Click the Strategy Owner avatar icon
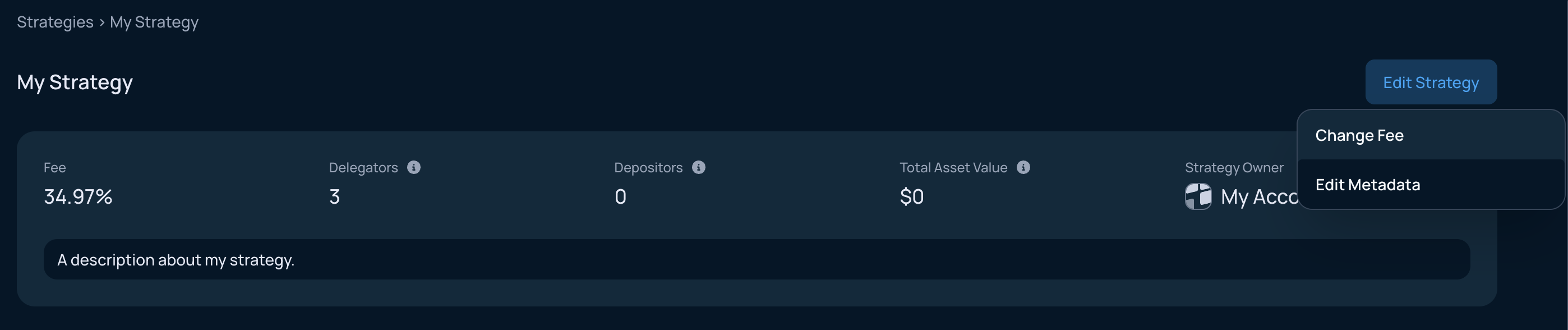This screenshot has width=1568, height=330. 1198,196
